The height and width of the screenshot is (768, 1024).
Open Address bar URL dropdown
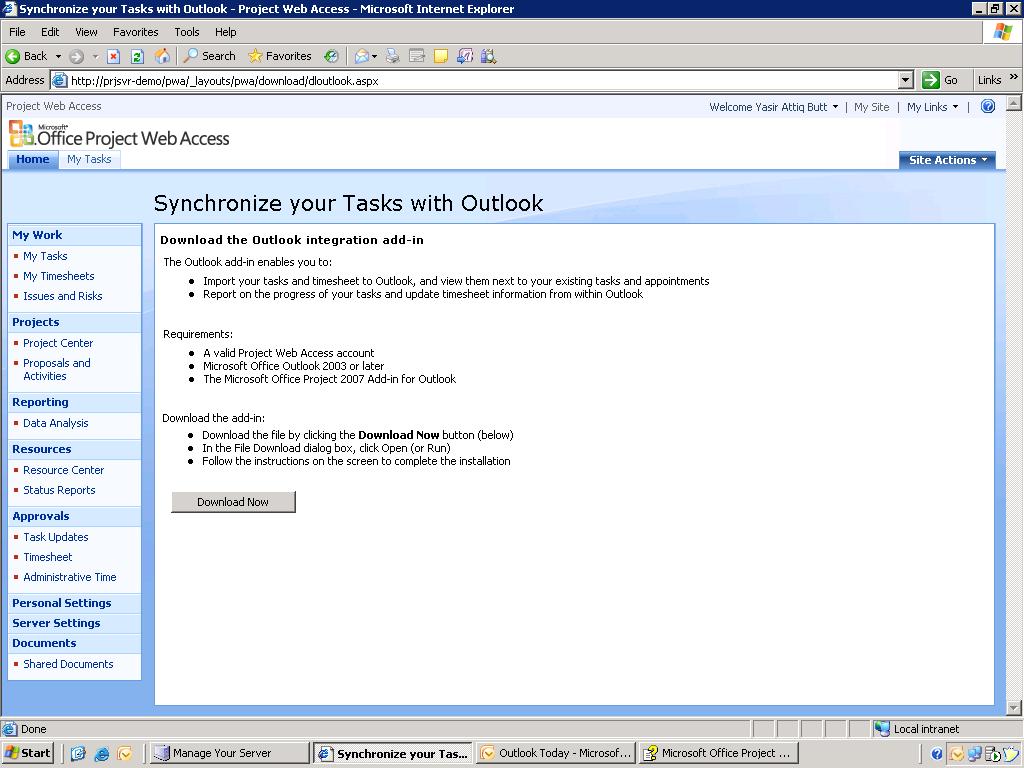pos(905,80)
